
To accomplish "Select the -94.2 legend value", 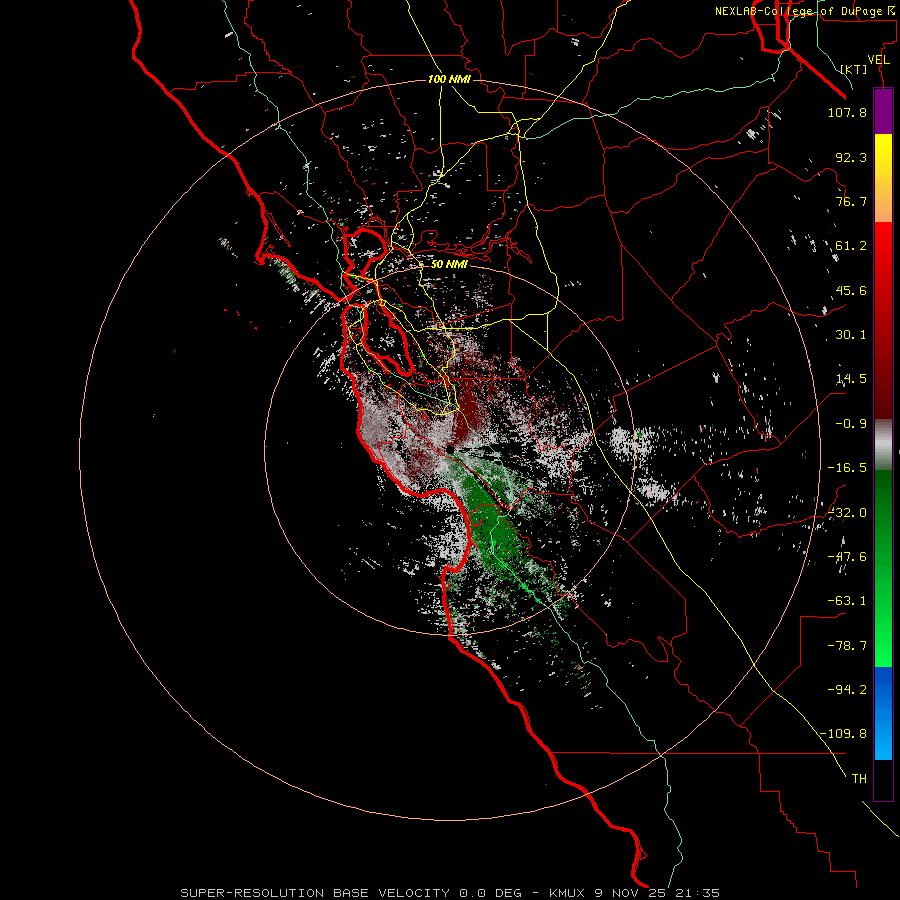I will pyautogui.click(x=847, y=689).
